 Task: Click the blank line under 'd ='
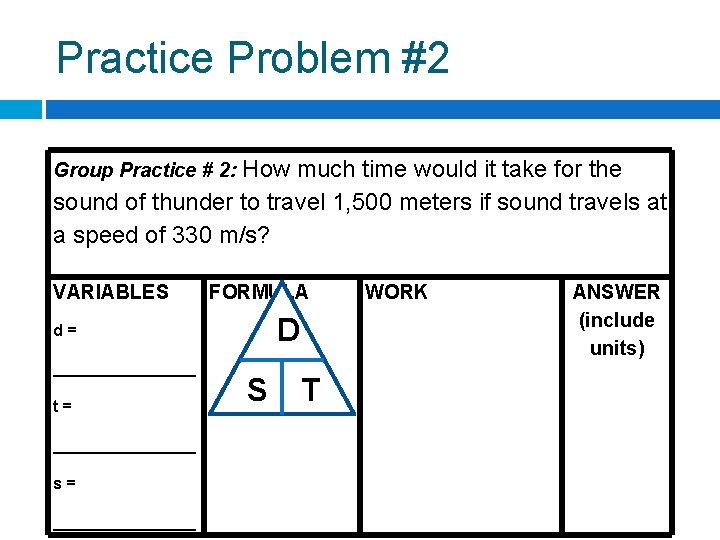(x=124, y=373)
